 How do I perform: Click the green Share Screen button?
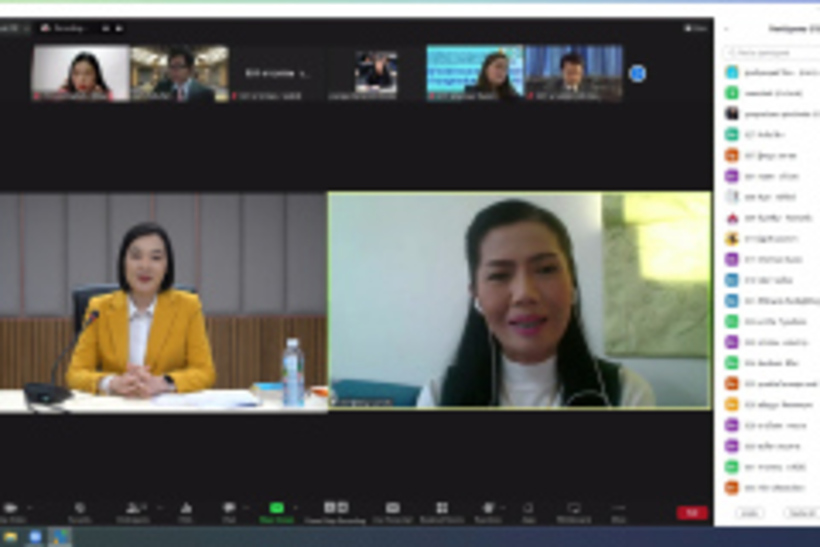click(x=276, y=512)
